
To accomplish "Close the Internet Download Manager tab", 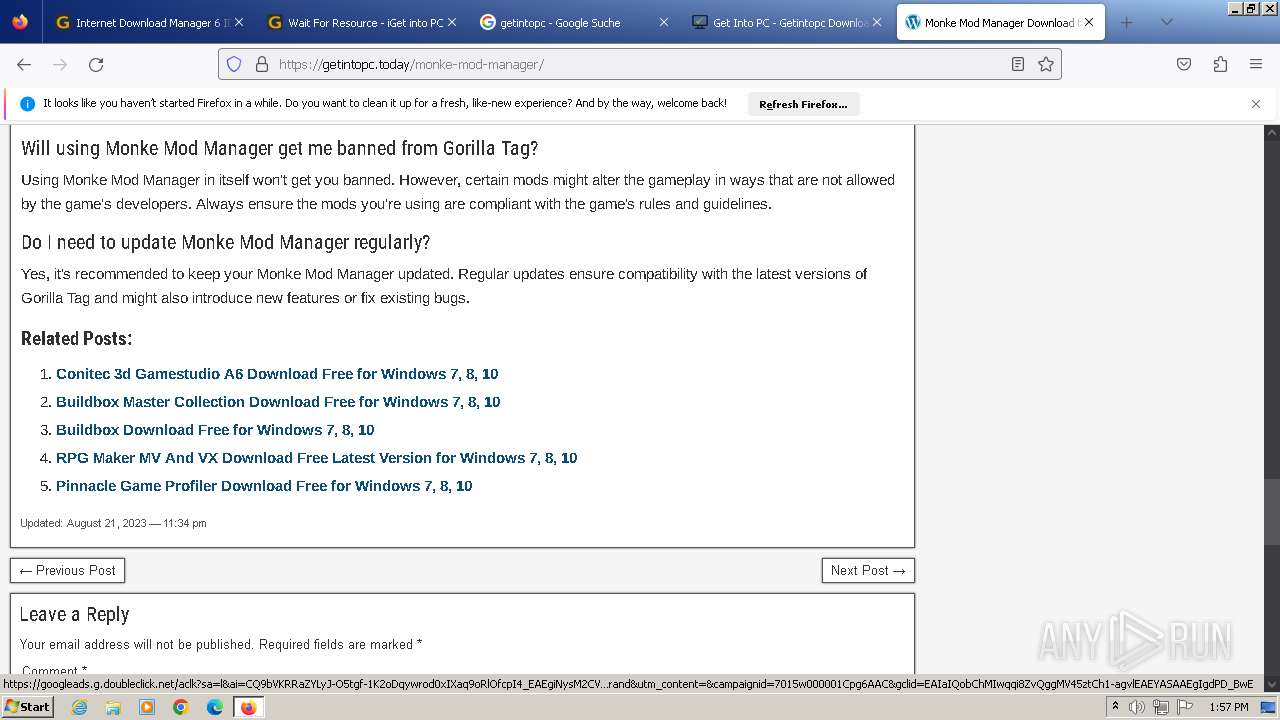I will tap(238, 22).
